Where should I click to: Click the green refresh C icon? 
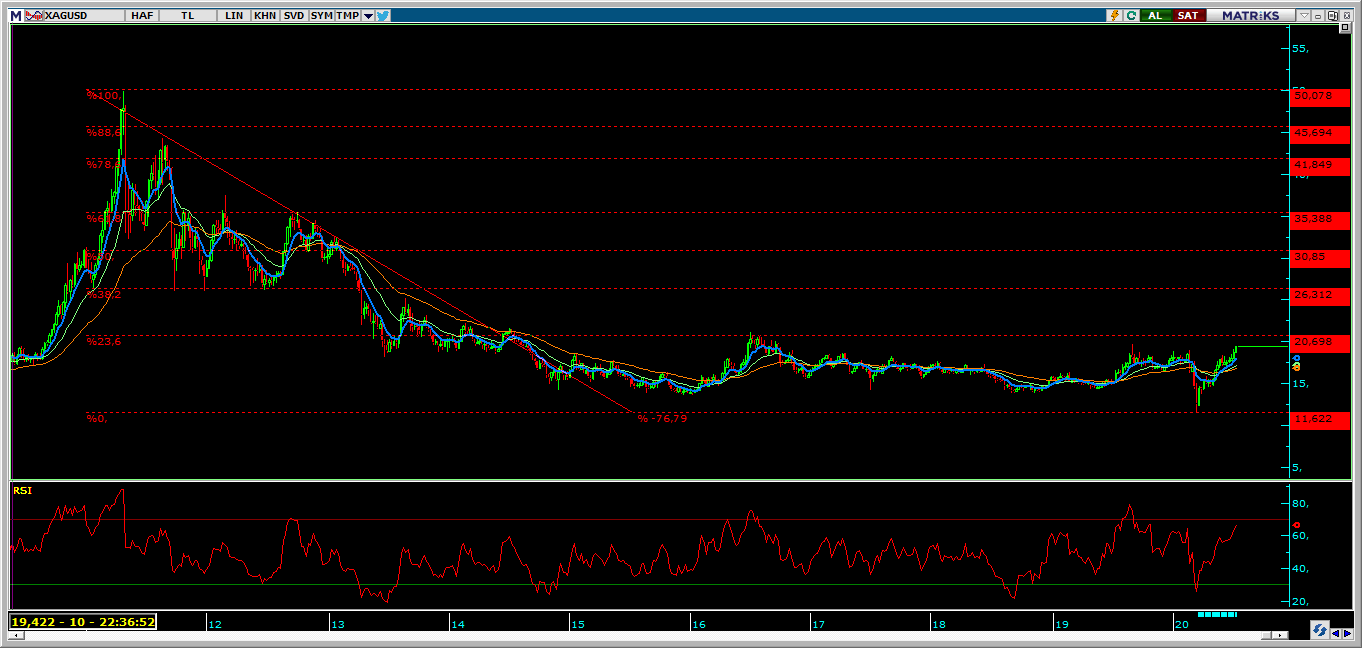pyautogui.click(x=1131, y=16)
